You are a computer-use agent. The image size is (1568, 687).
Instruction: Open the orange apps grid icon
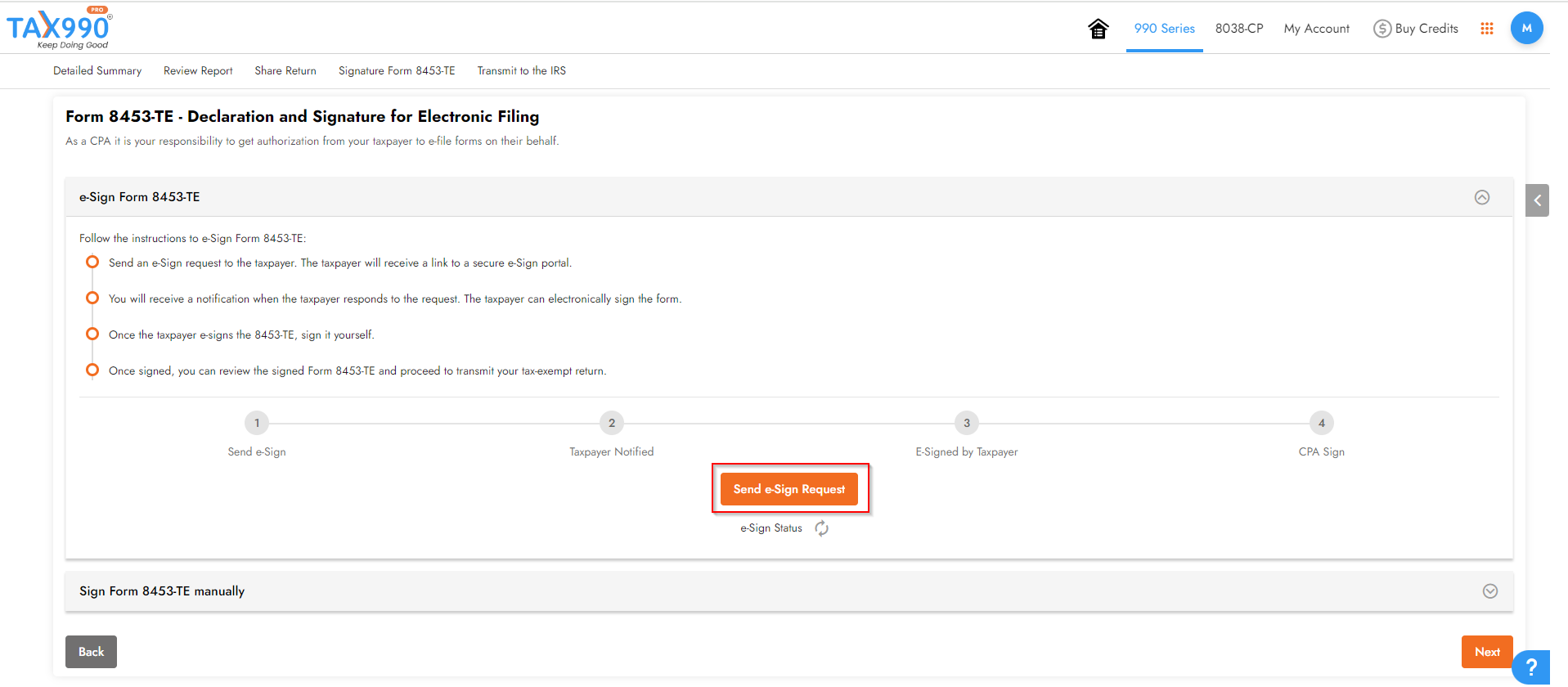[x=1487, y=28]
